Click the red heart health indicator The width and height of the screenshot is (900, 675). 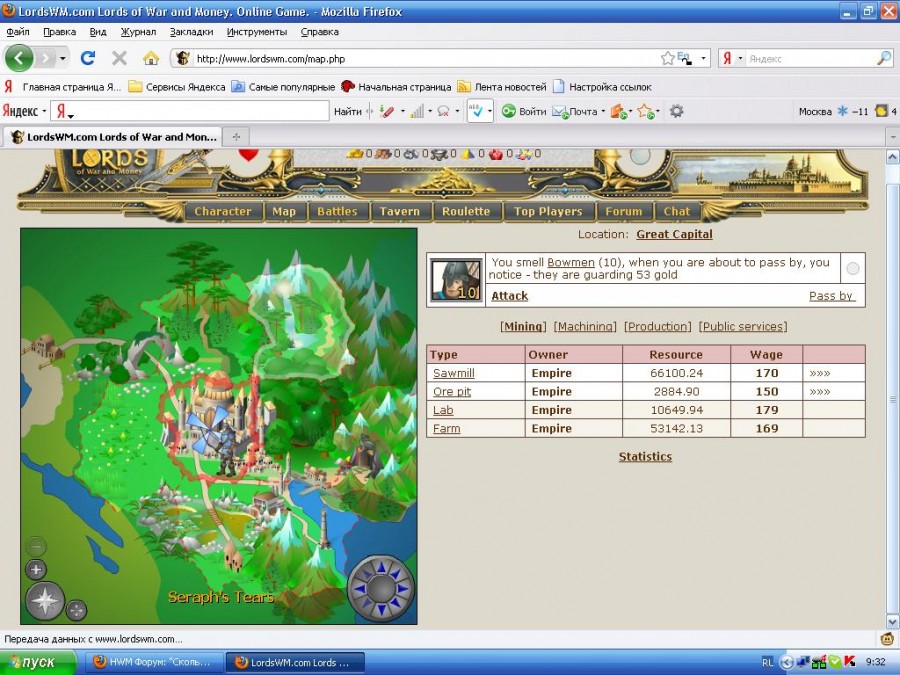[249, 155]
